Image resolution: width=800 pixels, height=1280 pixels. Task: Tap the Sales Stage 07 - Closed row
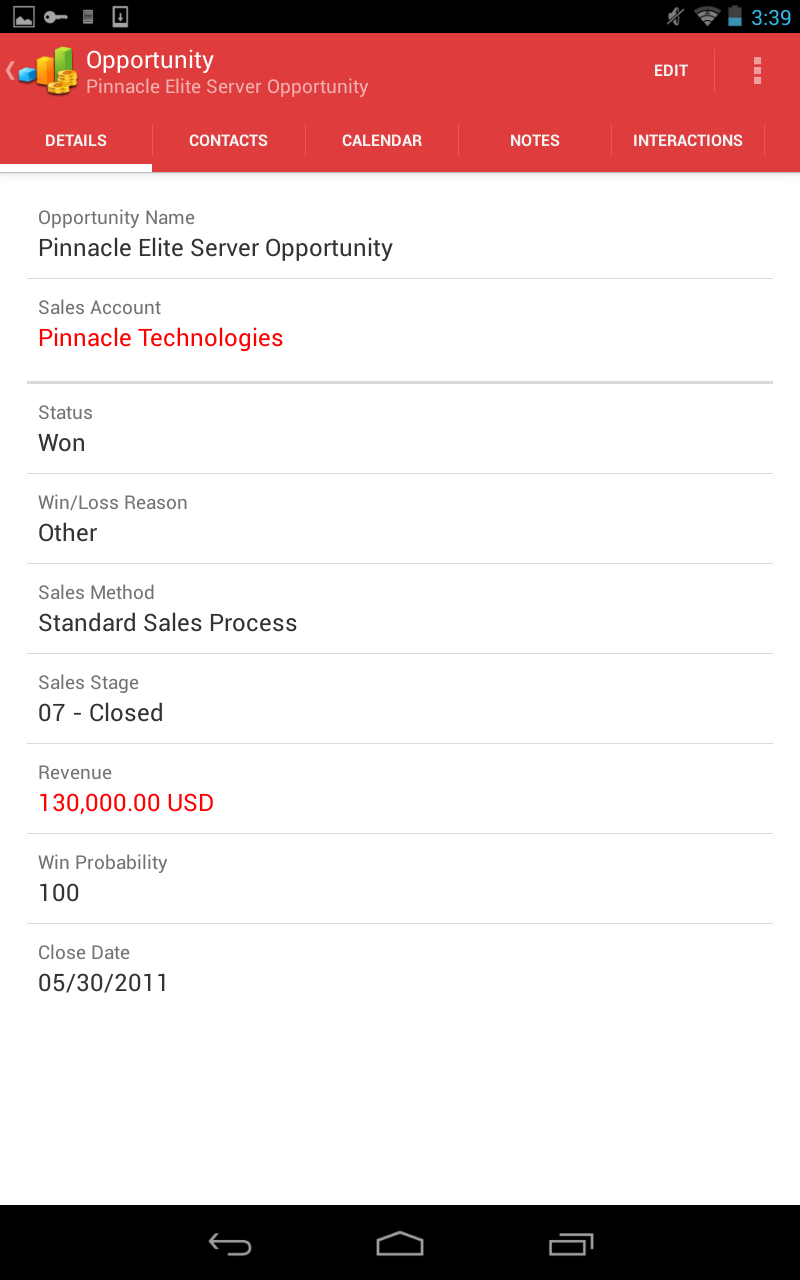point(400,699)
